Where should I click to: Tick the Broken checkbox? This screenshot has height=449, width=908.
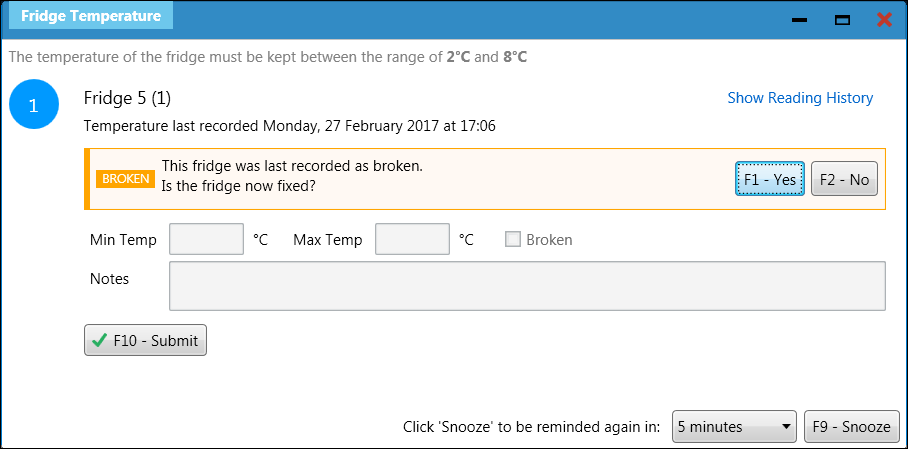[513, 240]
